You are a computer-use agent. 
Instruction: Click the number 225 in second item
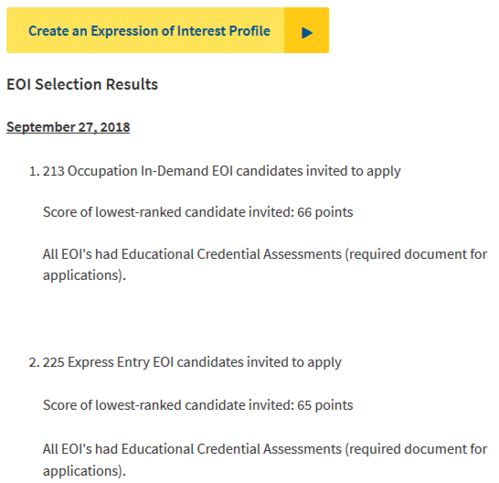pyautogui.click(x=53, y=363)
